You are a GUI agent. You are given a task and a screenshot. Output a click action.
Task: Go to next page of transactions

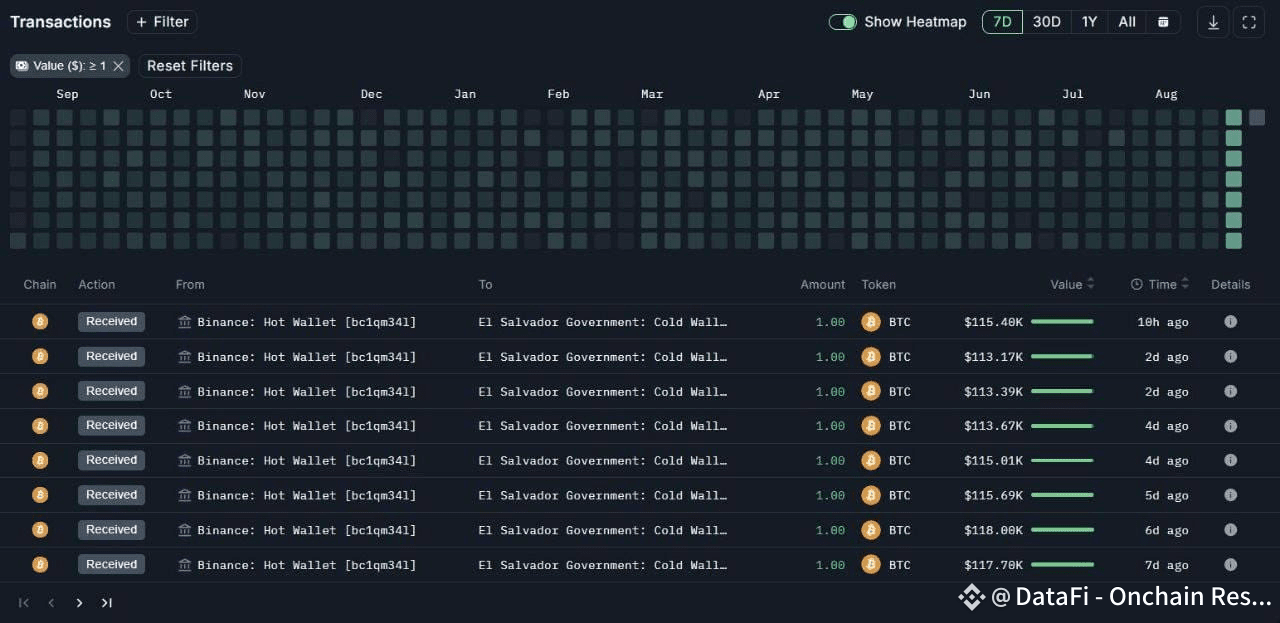click(x=79, y=603)
